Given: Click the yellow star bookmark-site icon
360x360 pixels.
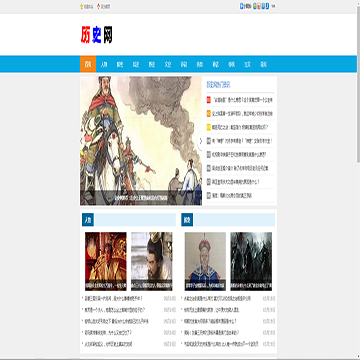Looking at the screenshot, I should tap(81, 6).
